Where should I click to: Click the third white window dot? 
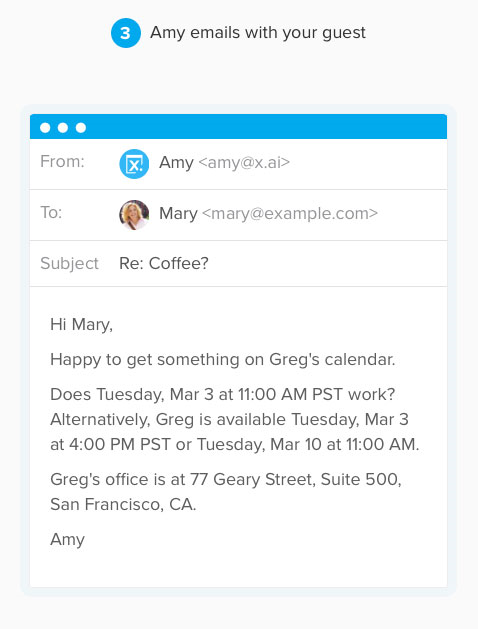point(81,128)
